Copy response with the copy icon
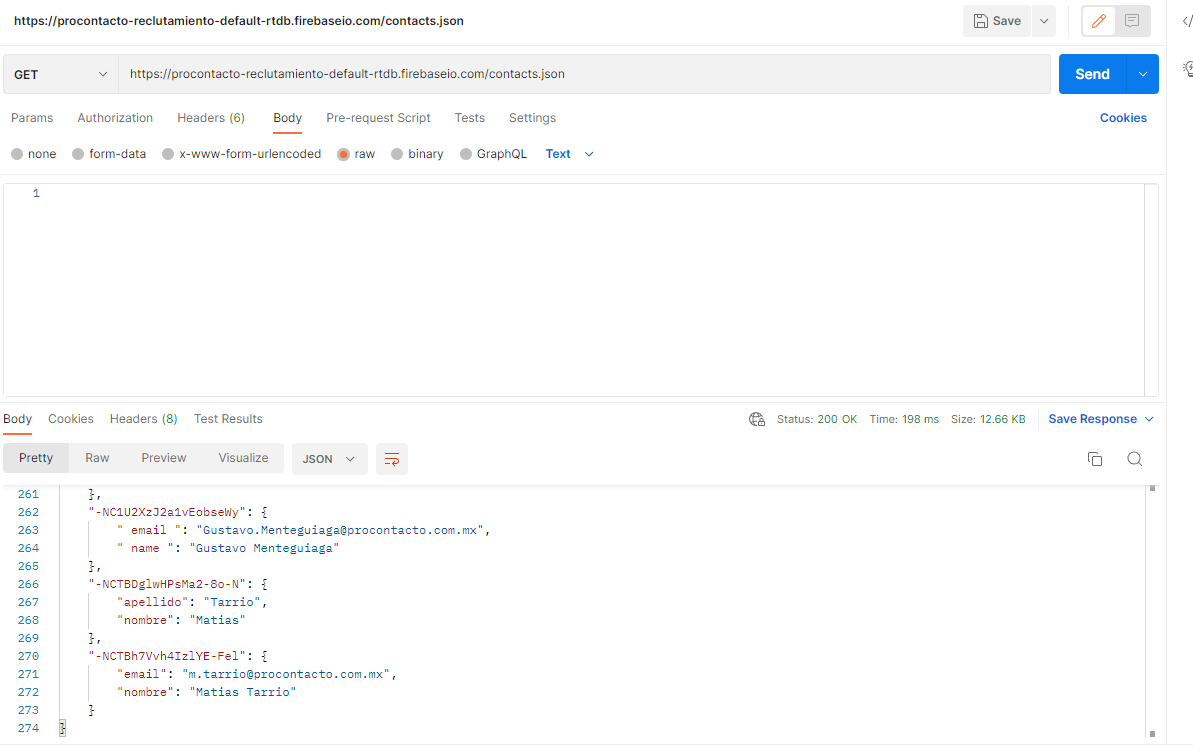The height and width of the screenshot is (750, 1193). (1095, 459)
